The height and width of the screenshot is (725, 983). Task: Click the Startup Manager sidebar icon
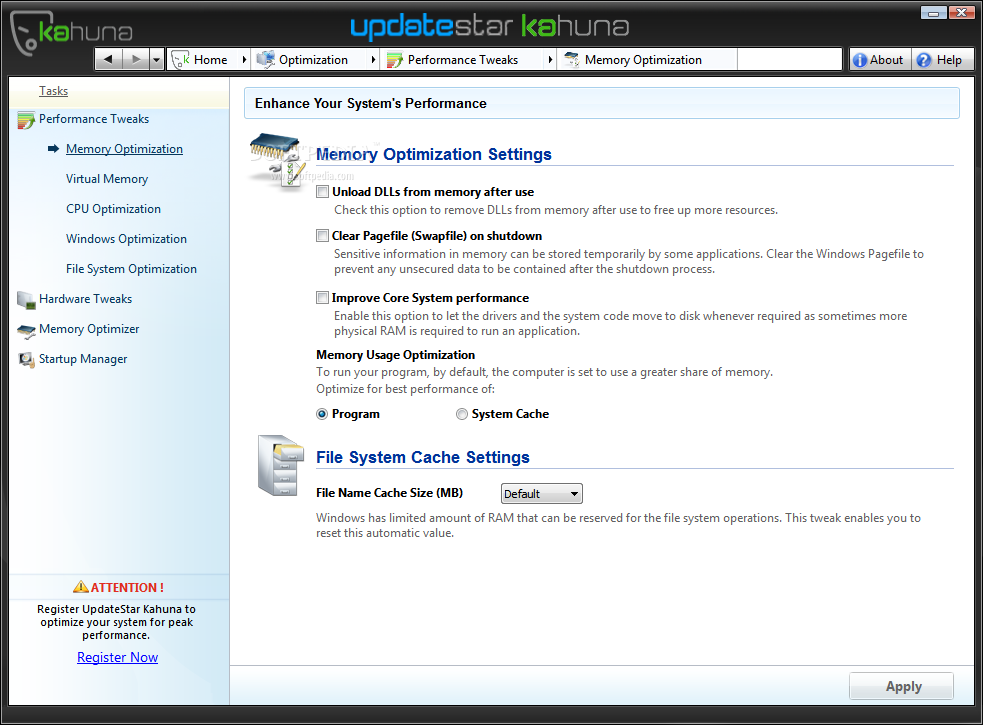click(26, 360)
